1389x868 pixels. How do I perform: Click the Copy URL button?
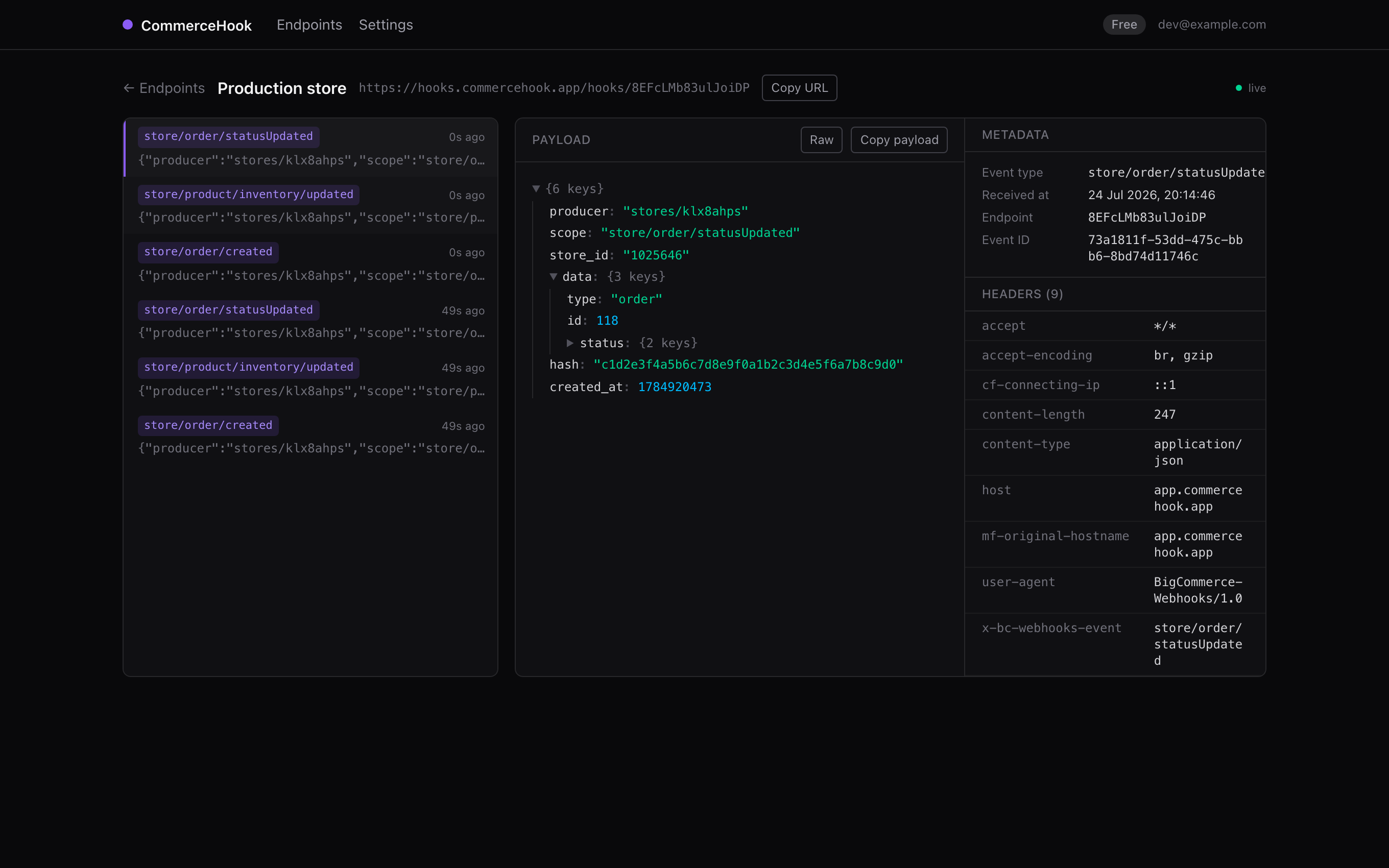(799, 88)
